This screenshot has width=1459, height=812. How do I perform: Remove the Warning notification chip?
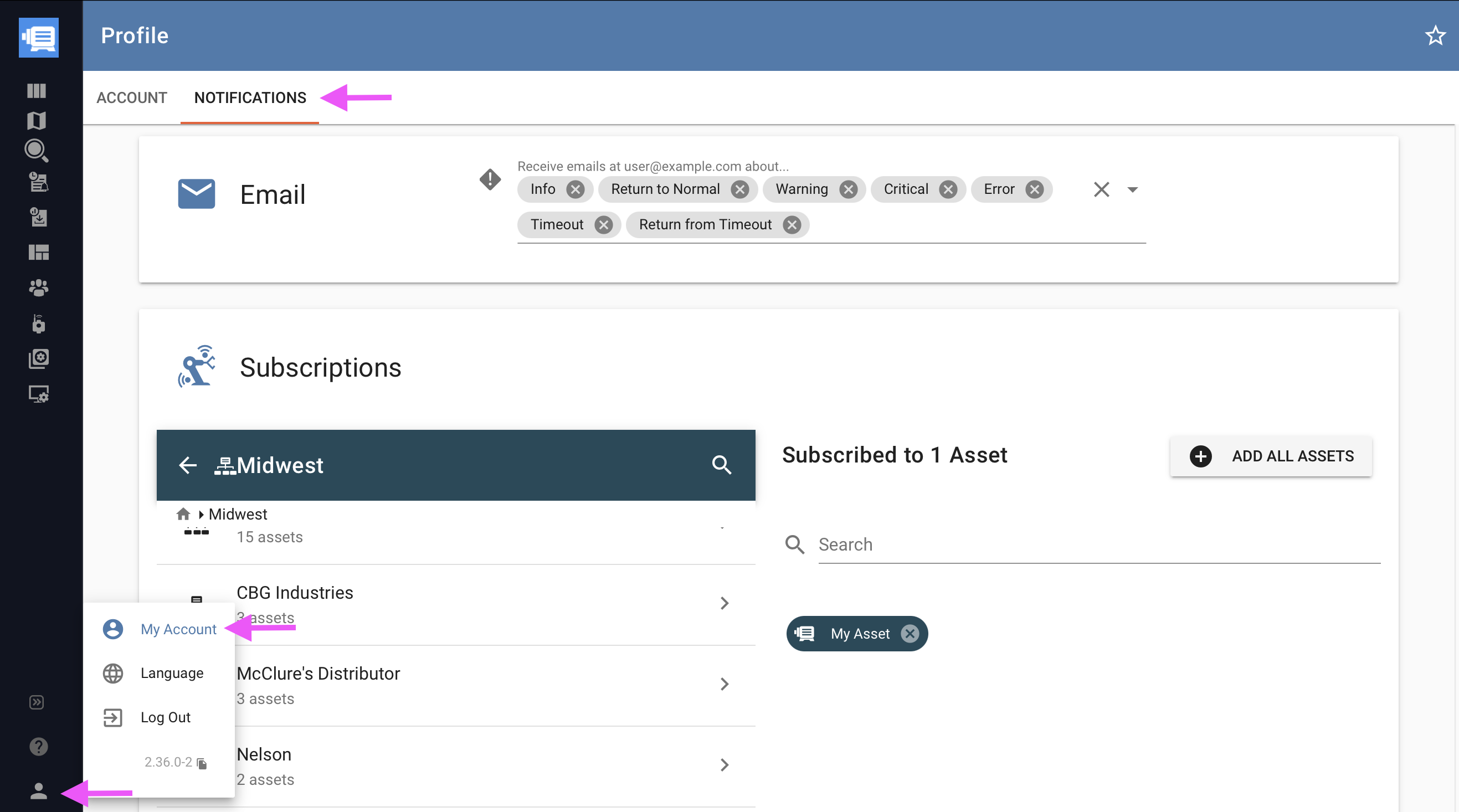848,189
